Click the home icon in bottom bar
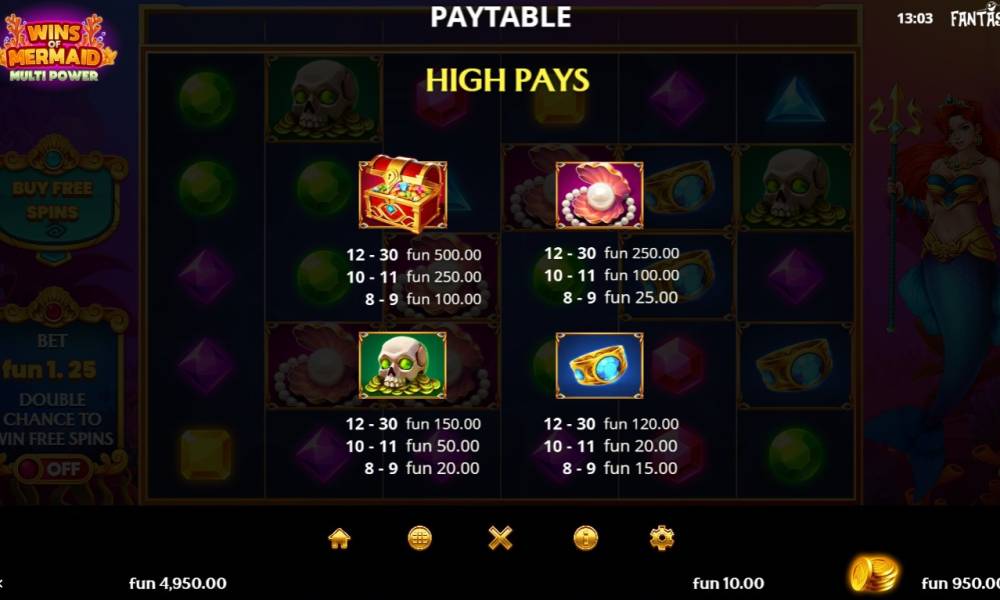1000x600 pixels. pyautogui.click(x=339, y=539)
